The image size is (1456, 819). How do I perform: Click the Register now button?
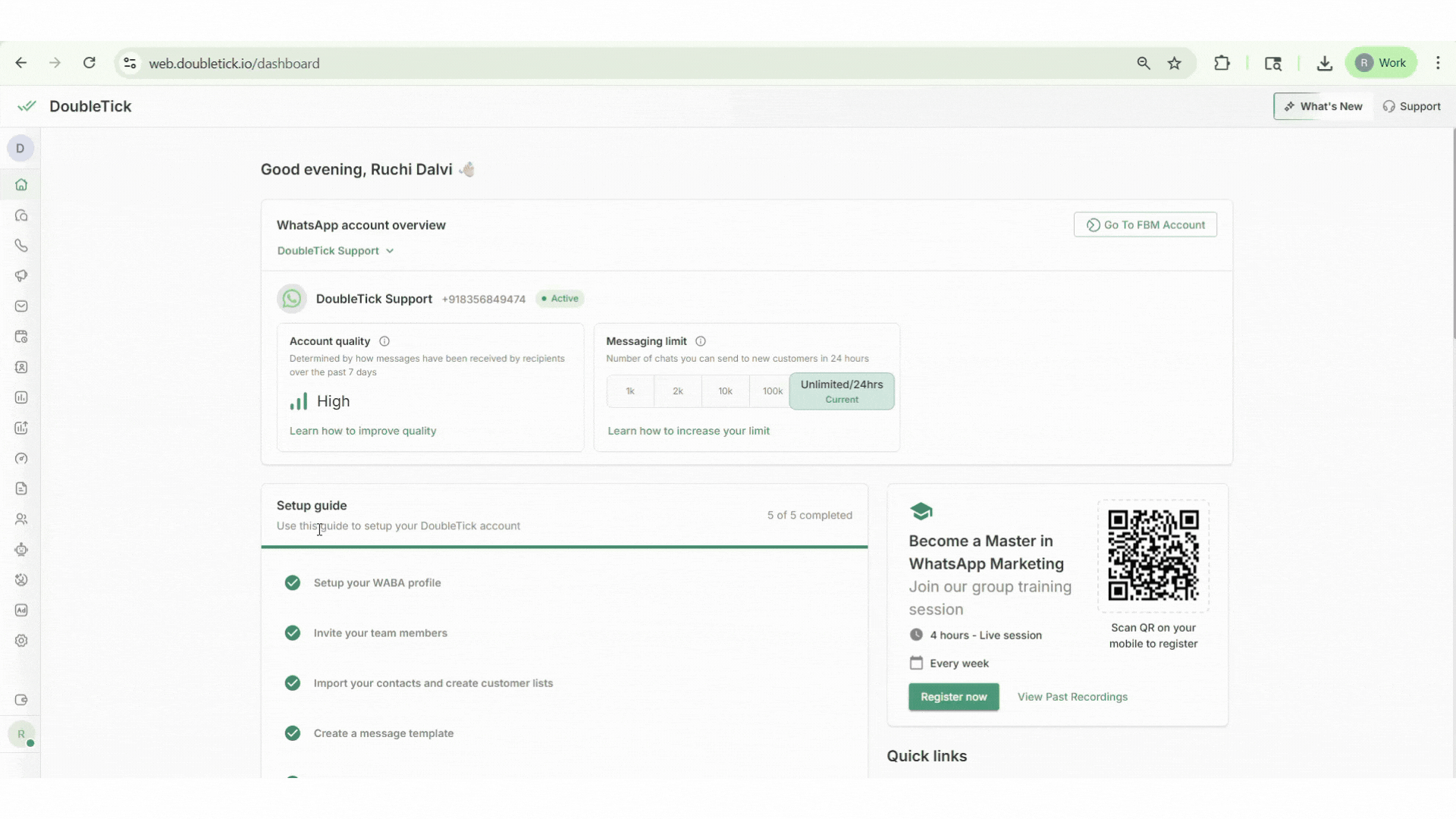pos(953,697)
